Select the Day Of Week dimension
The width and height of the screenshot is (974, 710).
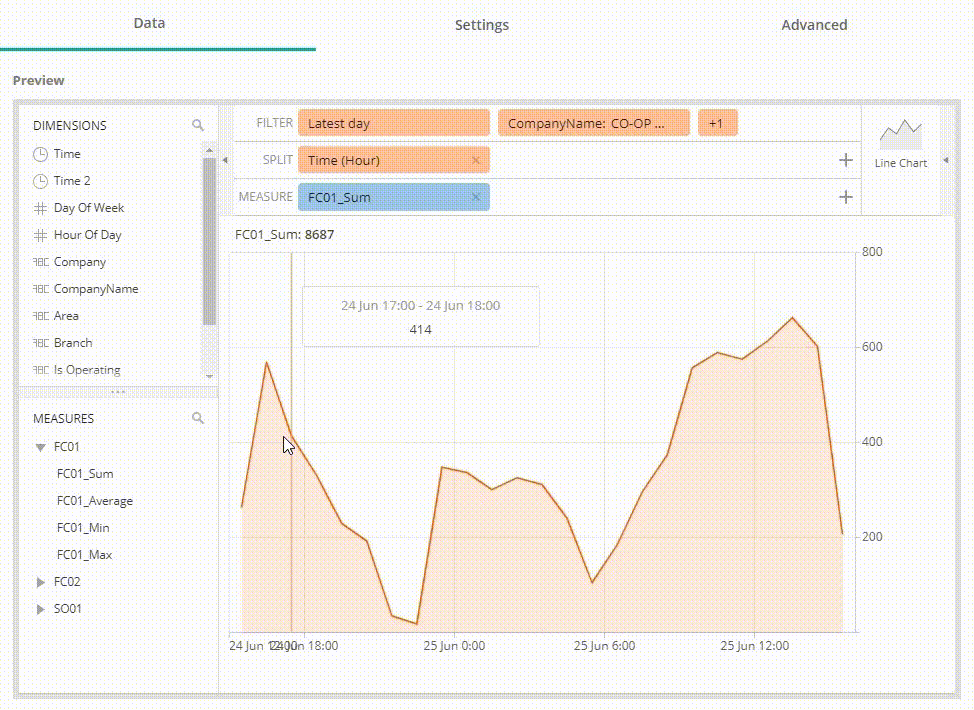coord(88,208)
